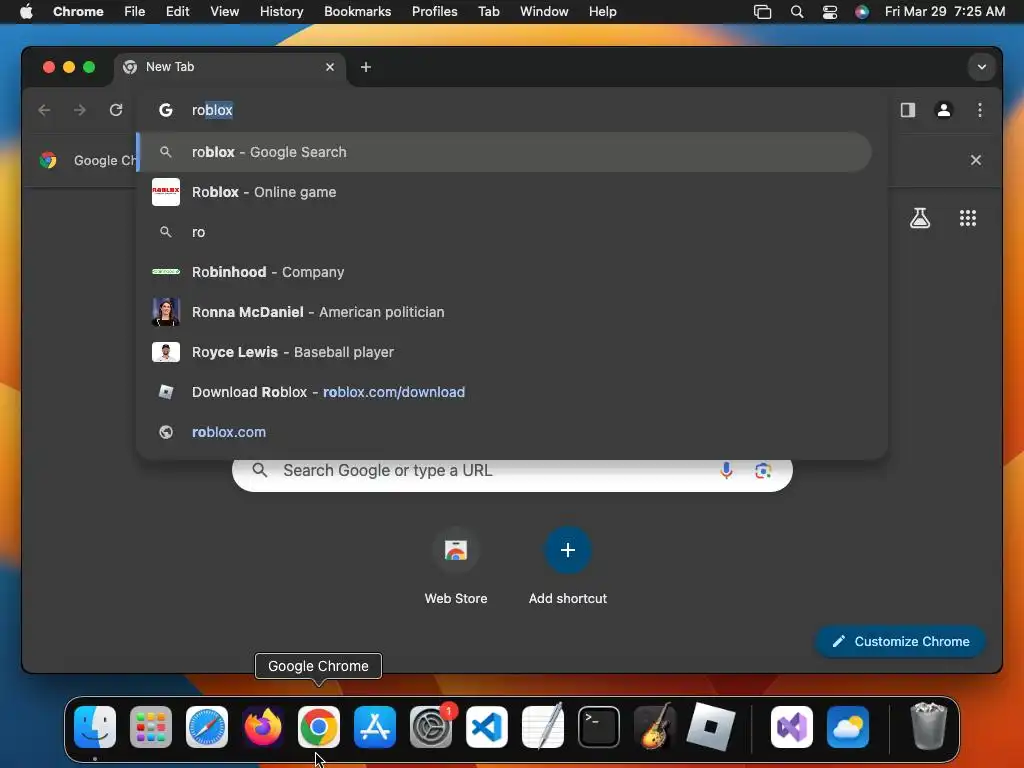Launch Safari from the Dock
The width and height of the screenshot is (1024, 768).
(207, 727)
